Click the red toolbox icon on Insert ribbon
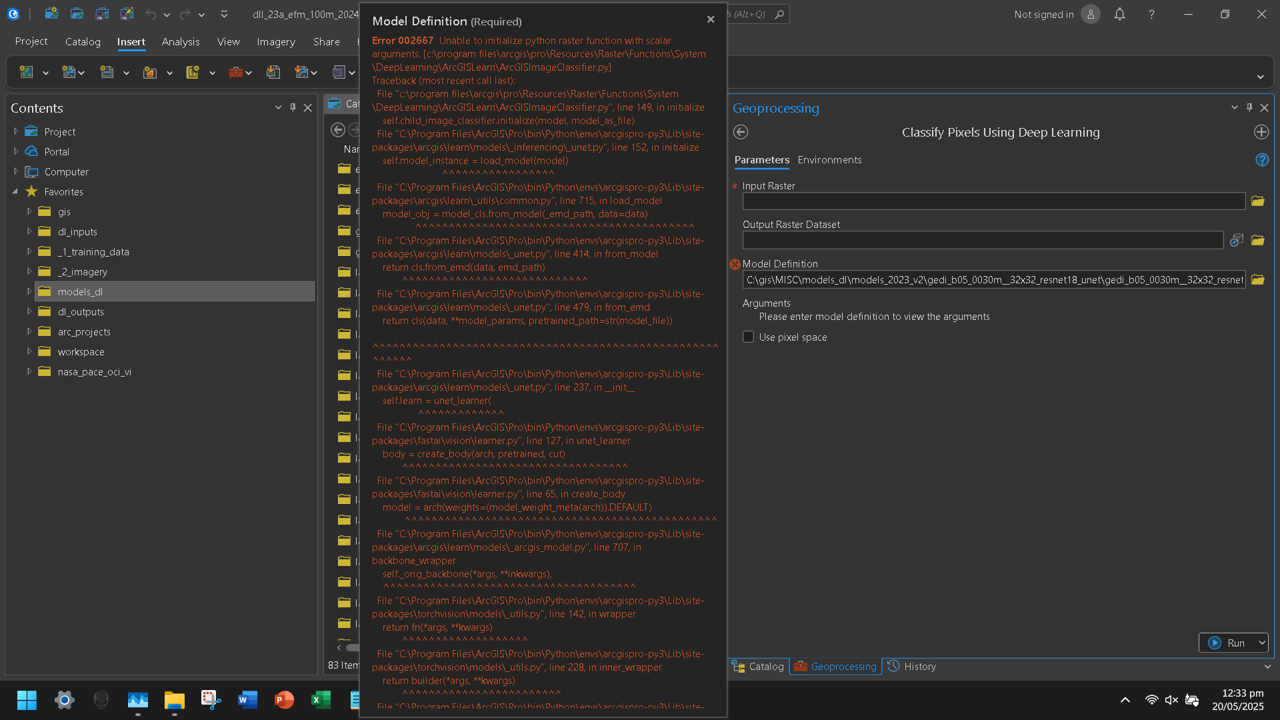1280x720 pixels. coord(235,72)
